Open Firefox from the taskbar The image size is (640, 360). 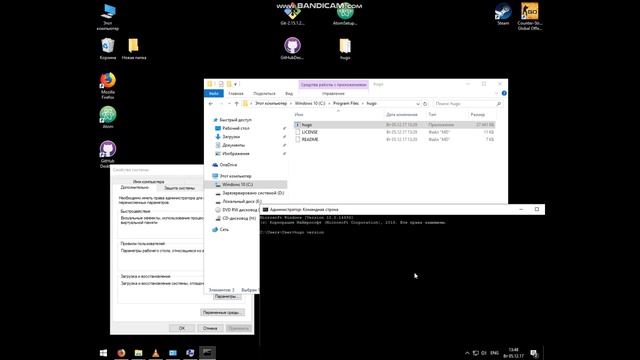121,353
